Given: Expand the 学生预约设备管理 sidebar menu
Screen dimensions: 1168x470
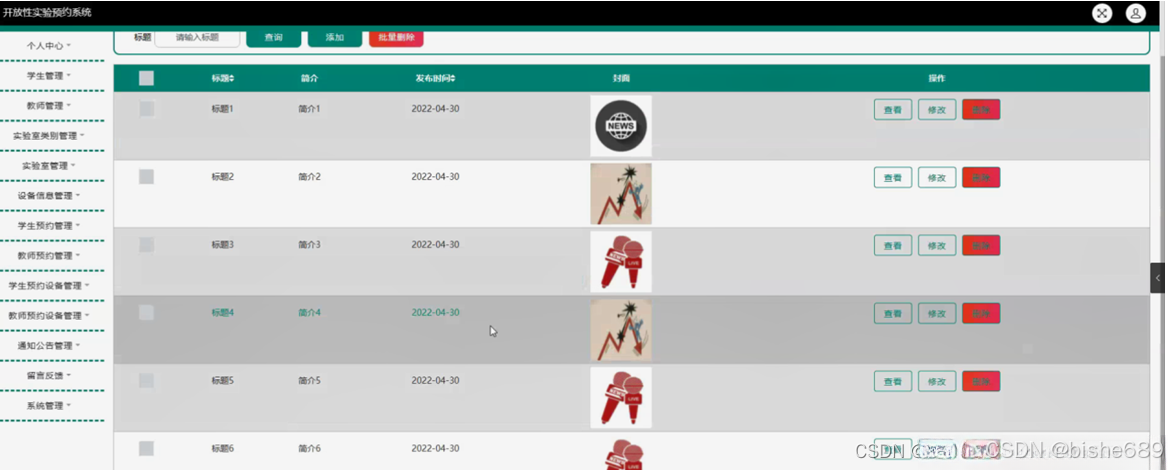Looking at the screenshot, I should (x=49, y=285).
